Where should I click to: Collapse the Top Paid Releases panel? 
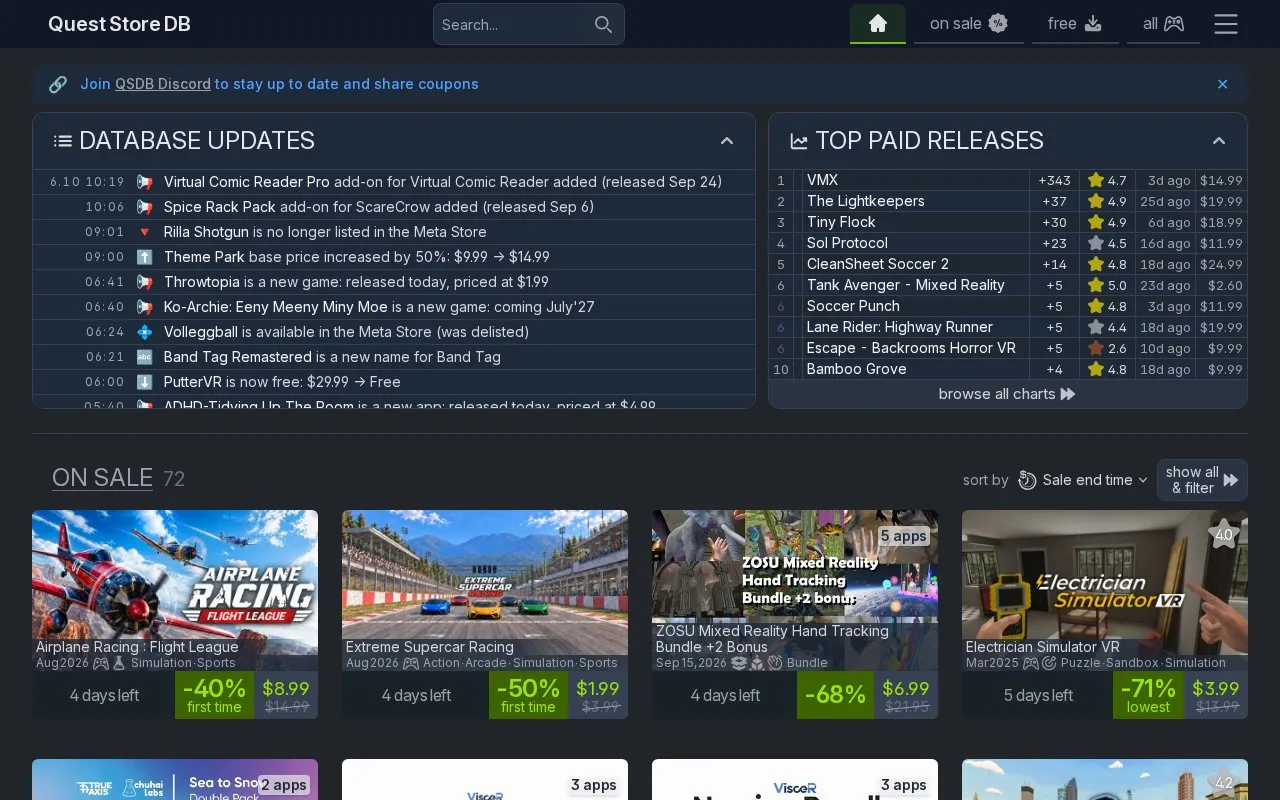coord(1219,141)
